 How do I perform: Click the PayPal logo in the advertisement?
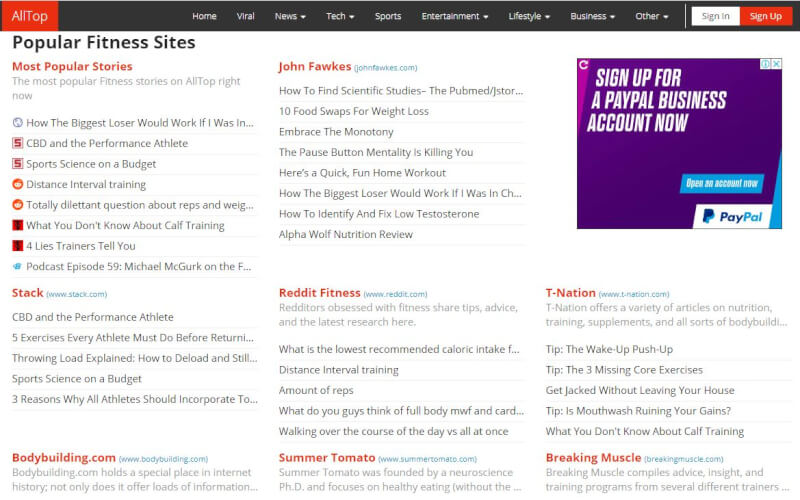click(x=732, y=217)
